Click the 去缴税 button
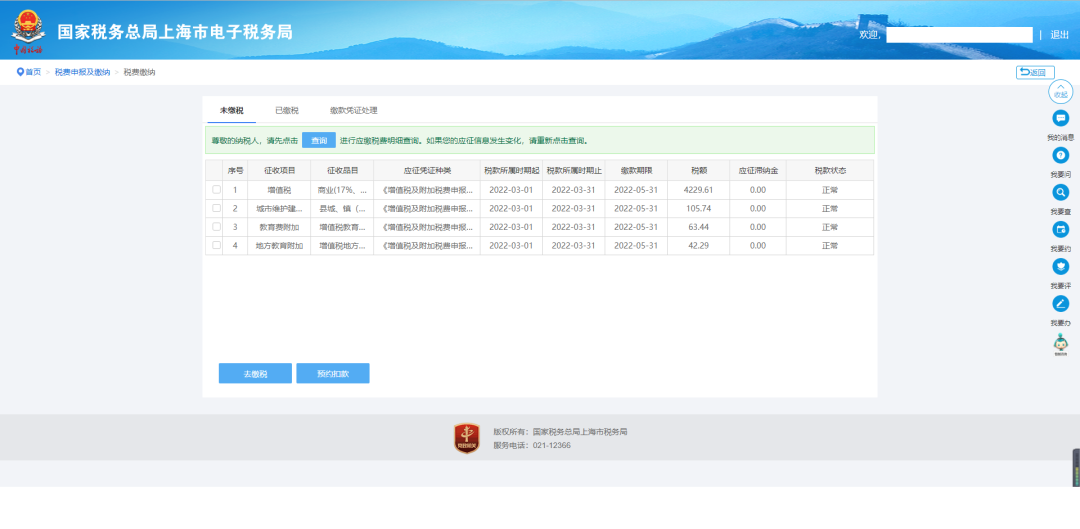The height and width of the screenshot is (529, 1080). click(256, 373)
